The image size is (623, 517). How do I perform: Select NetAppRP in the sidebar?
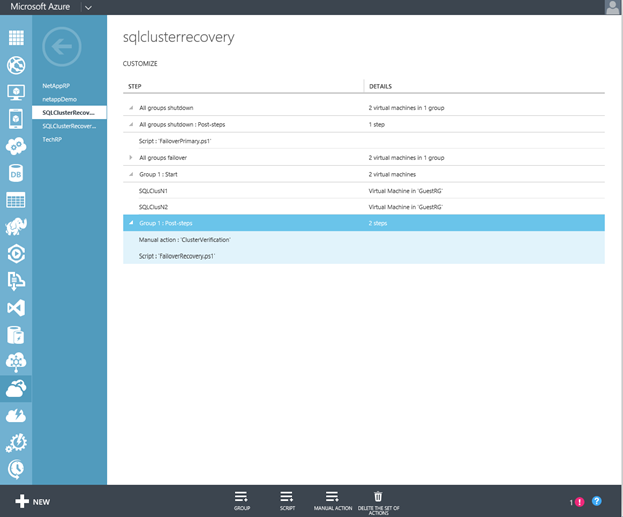pyautogui.click(x=56, y=86)
